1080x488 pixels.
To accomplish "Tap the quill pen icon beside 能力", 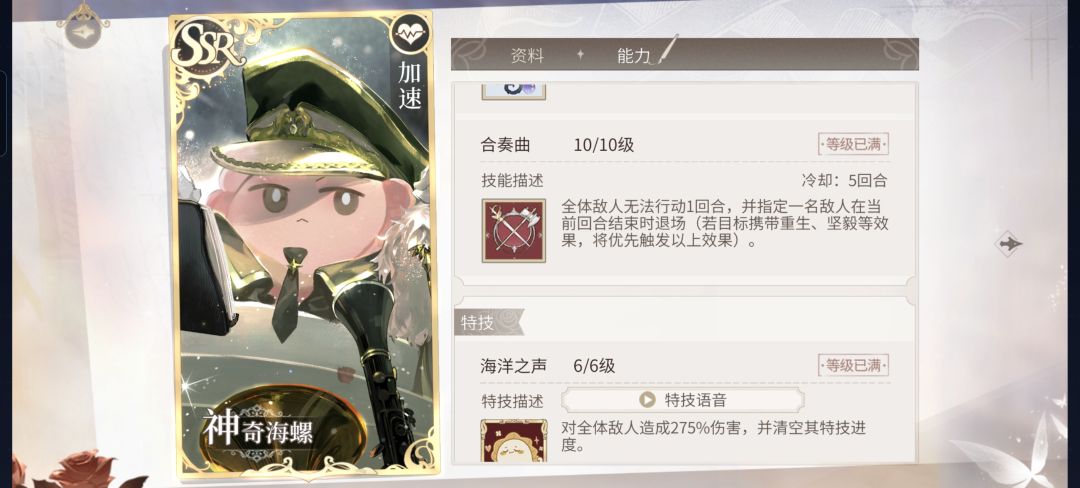I will click(666, 50).
